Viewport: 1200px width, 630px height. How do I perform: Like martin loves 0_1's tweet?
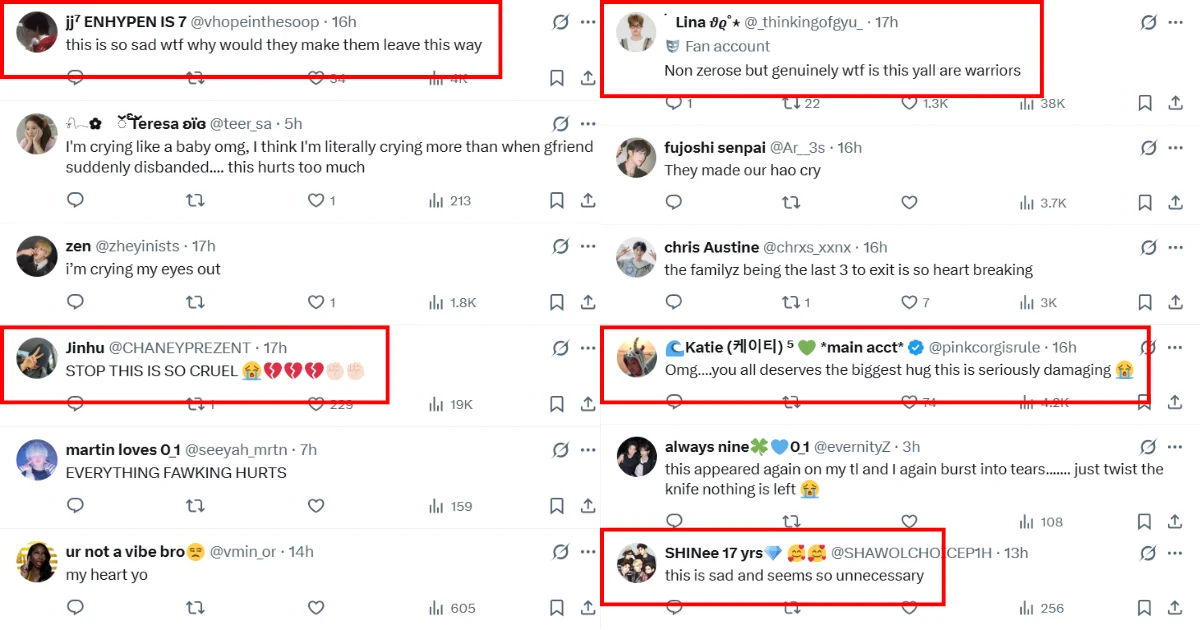pyautogui.click(x=316, y=505)
